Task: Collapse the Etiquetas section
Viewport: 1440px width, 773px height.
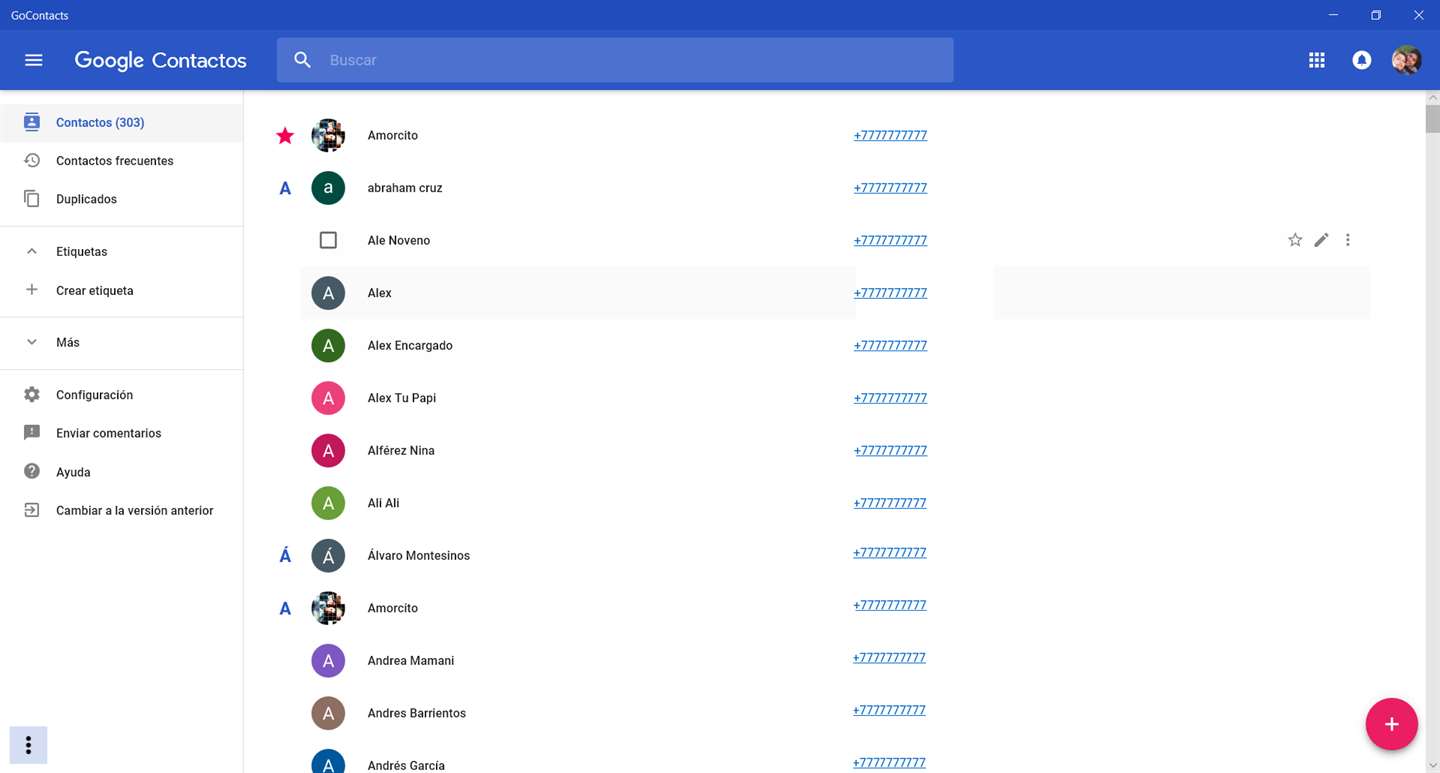Action: point(32,252)
